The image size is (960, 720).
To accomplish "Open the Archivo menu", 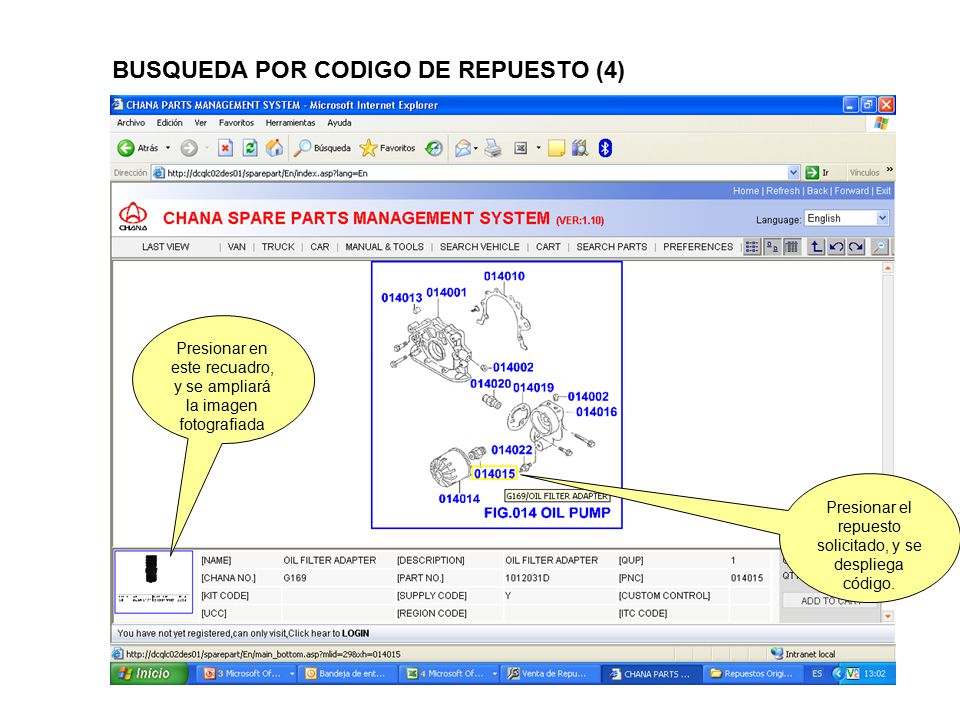I will 131,122.
